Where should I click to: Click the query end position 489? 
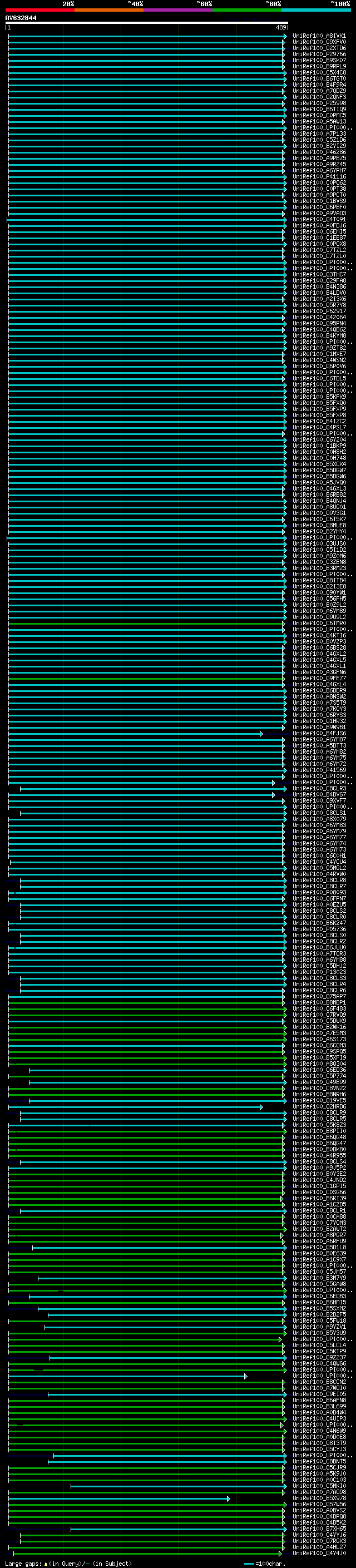pyautogui.click(x=280, y=27)
